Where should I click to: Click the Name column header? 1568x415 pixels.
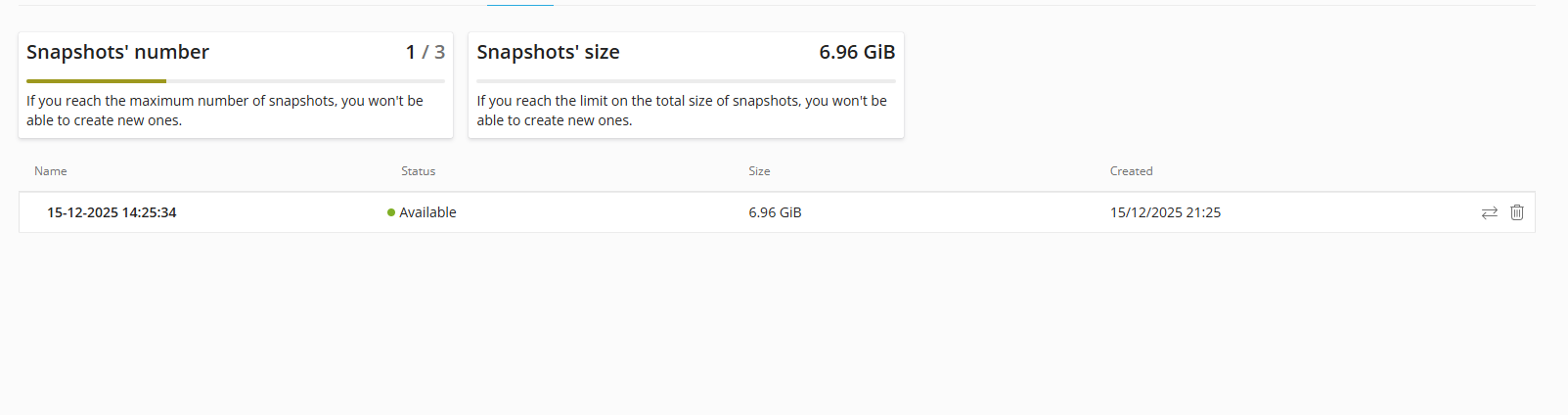(x=51, y=171)
